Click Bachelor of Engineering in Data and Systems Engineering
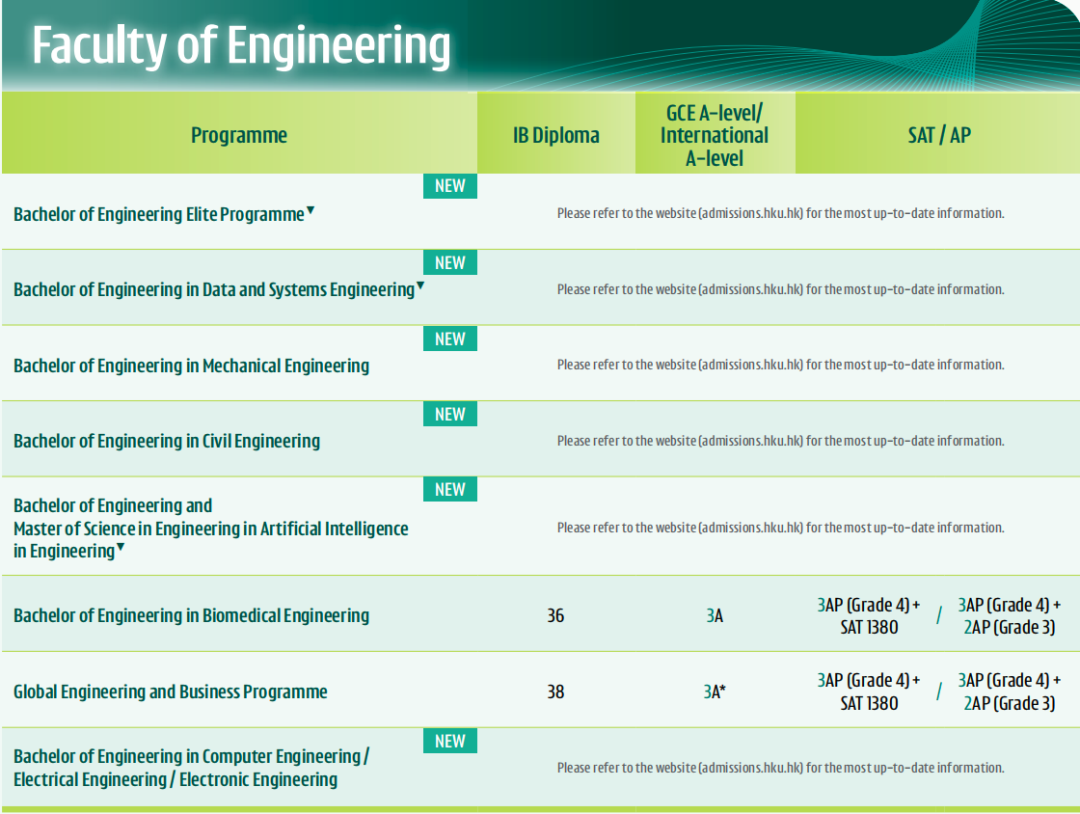 [214, 289]
